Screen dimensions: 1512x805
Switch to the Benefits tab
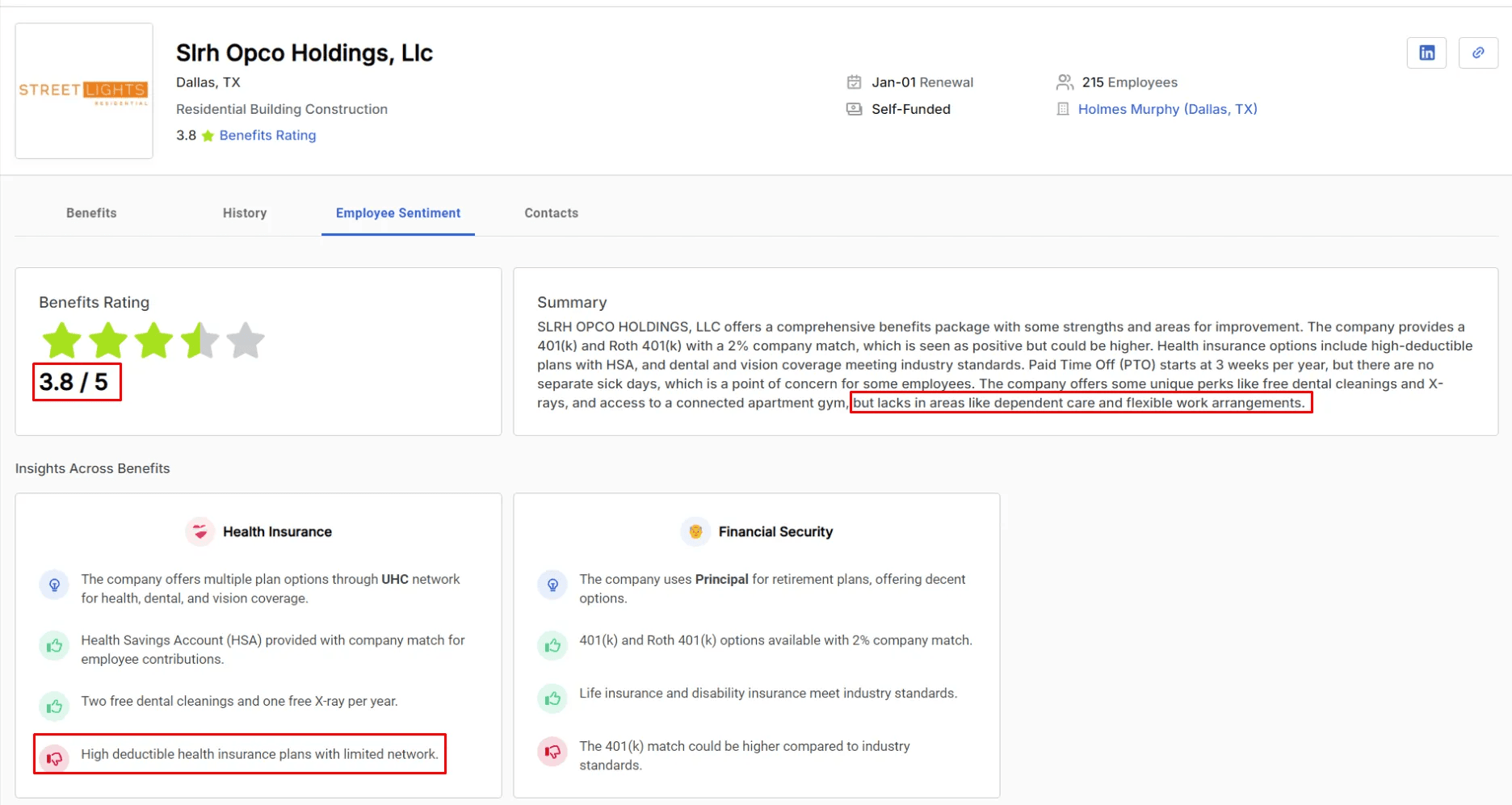[x=90, y=212]
